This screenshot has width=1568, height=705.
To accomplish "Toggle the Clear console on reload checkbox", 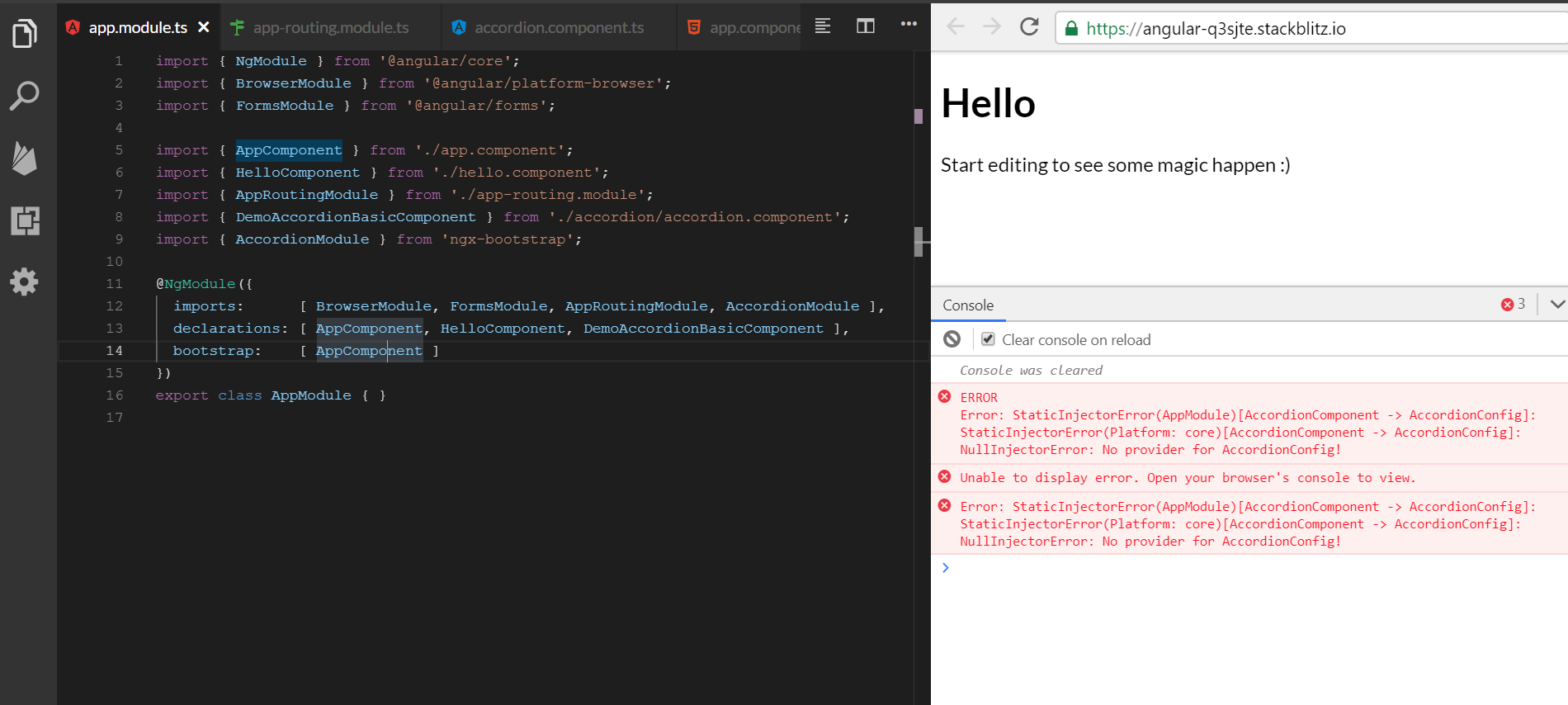I will (x=988, y=338).
